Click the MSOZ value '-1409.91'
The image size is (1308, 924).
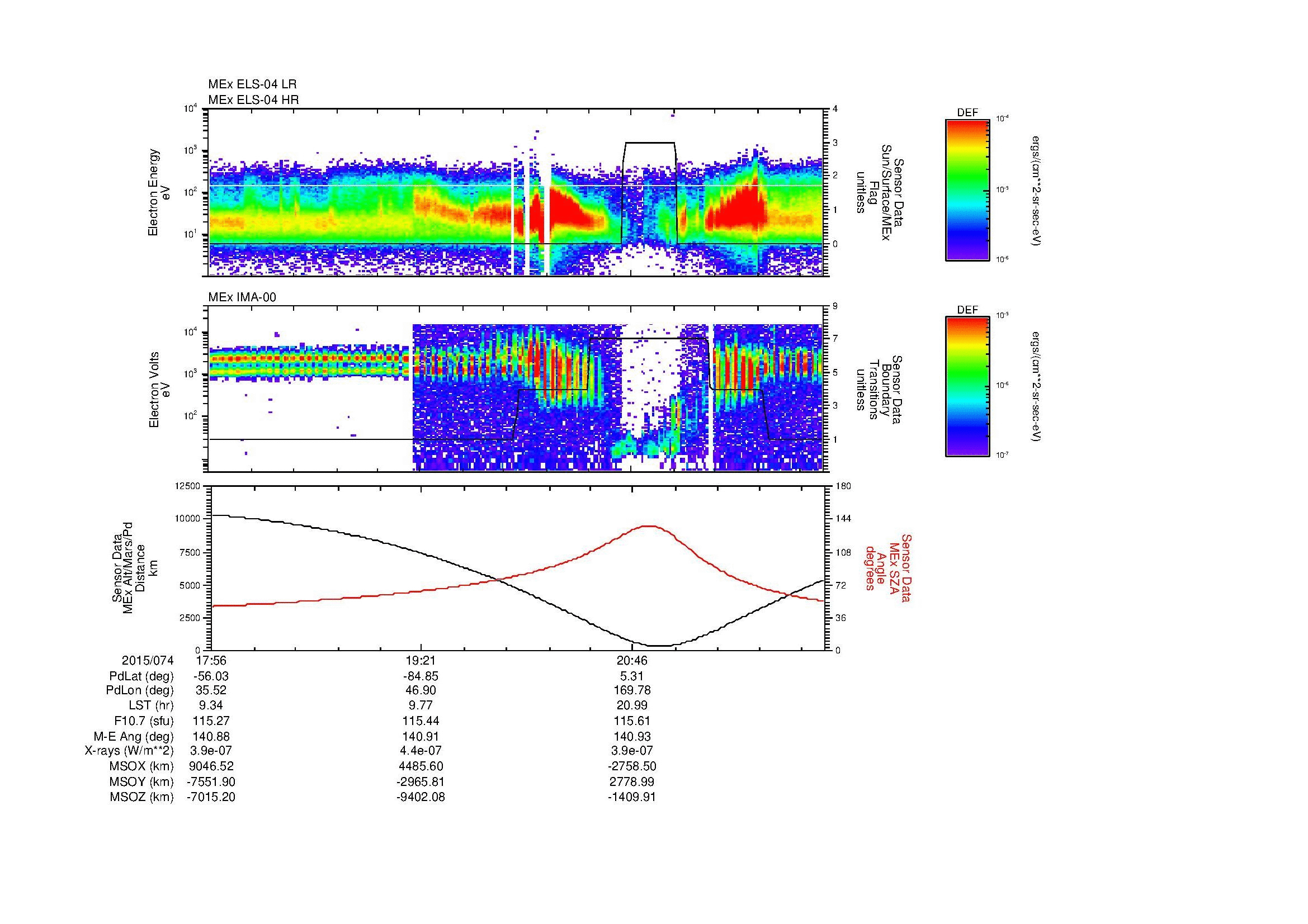pyautogui.click(x=632, y=797)
